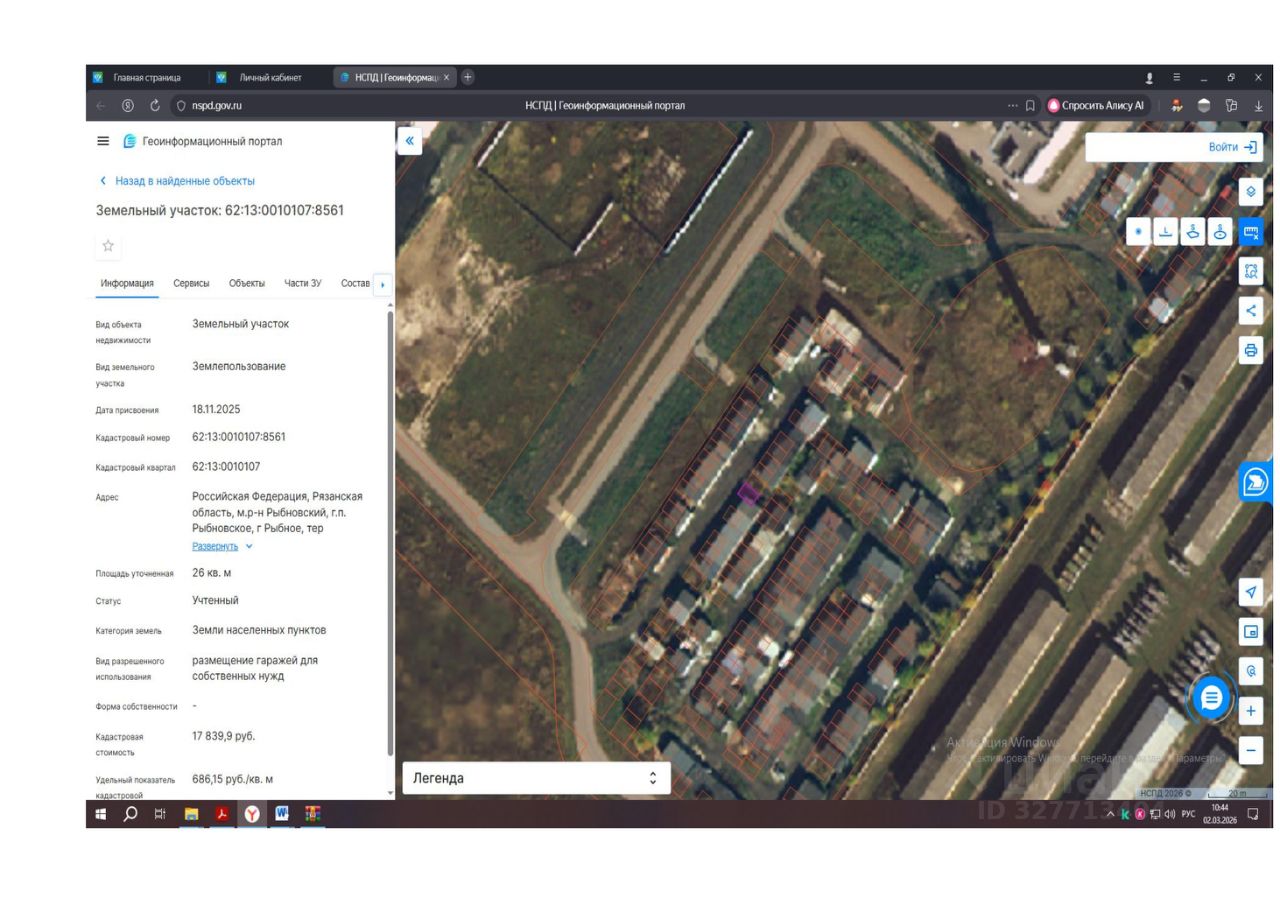1280x905 pixels.
Task: Open the browser downloads icon
Action: pos(1259,105)
